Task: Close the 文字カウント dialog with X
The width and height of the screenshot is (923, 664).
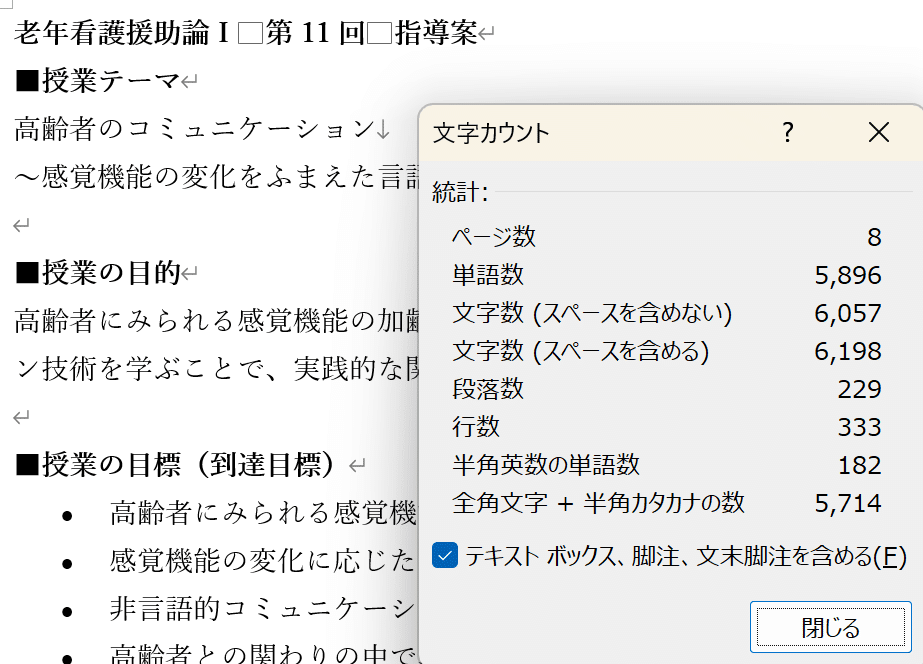Action: coord(879,132)
